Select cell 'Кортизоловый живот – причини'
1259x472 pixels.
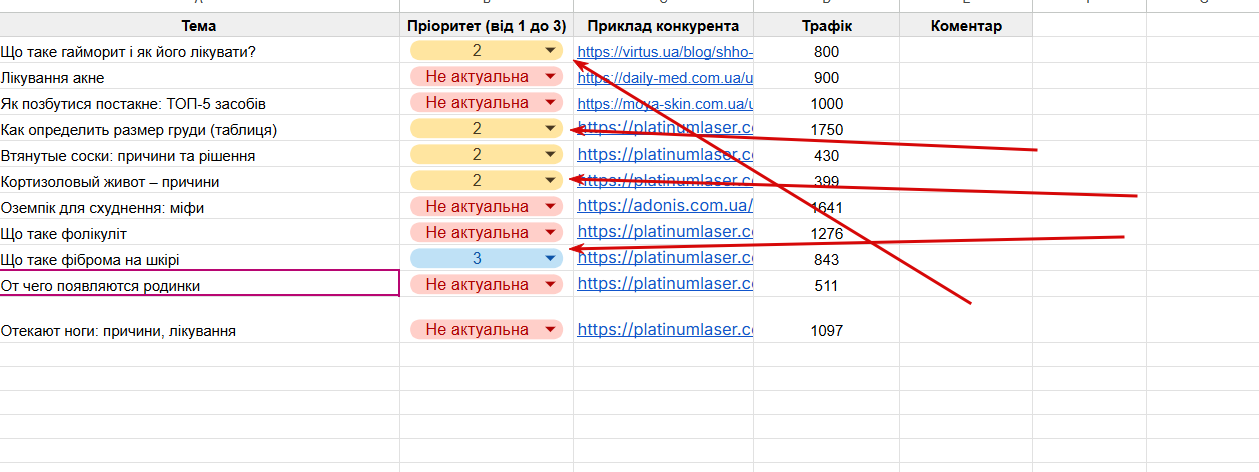point(199,182)
